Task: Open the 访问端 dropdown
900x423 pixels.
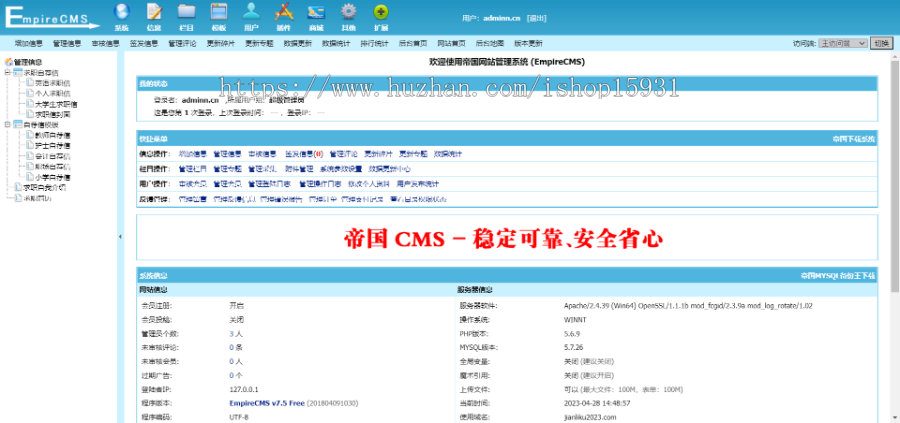Action: [x=843, y=43]
